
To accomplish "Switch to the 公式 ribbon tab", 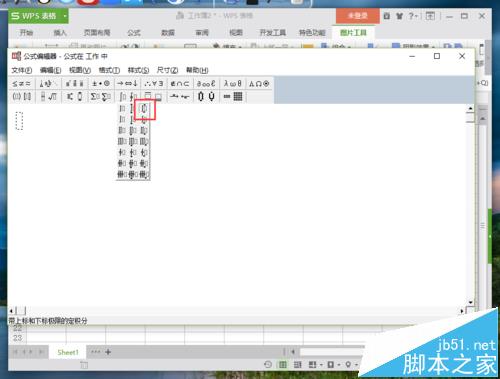I will 134,32.
